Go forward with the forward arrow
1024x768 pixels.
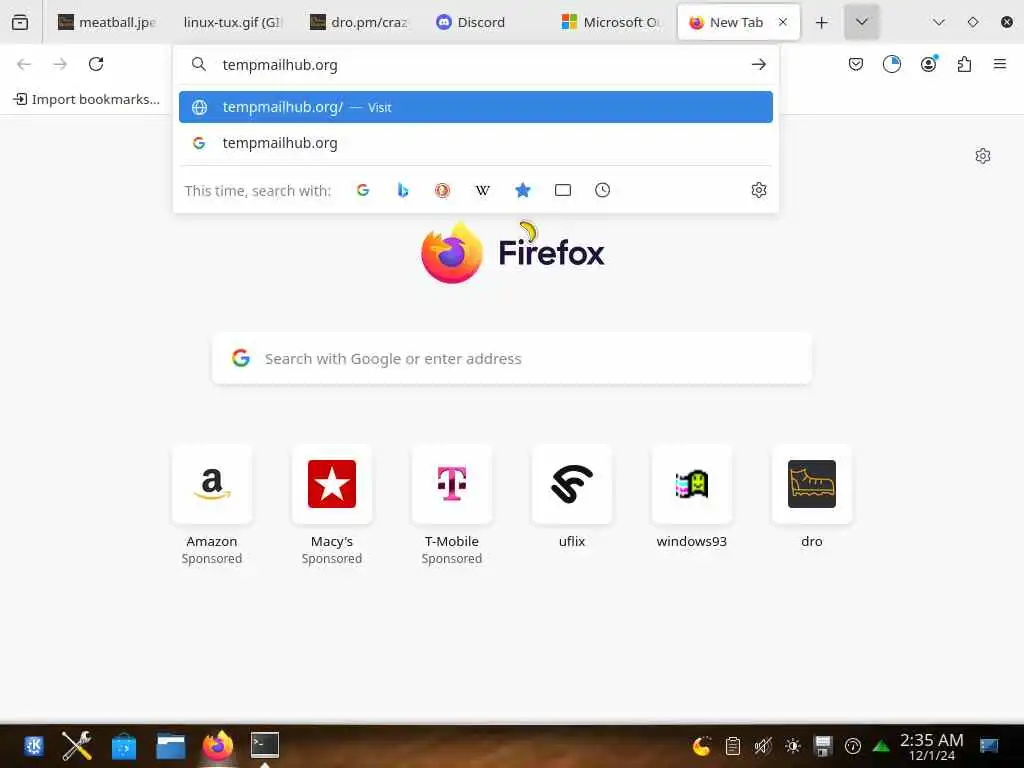pos(60,64)
